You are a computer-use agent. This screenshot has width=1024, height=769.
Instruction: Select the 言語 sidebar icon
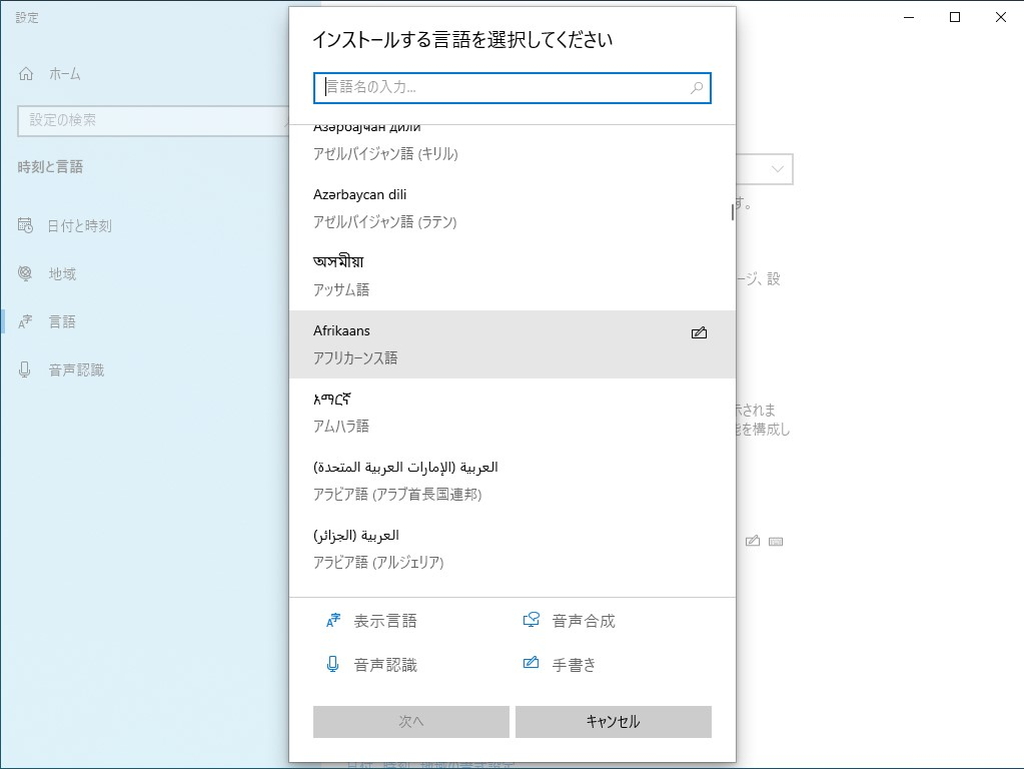coord(23,321)
